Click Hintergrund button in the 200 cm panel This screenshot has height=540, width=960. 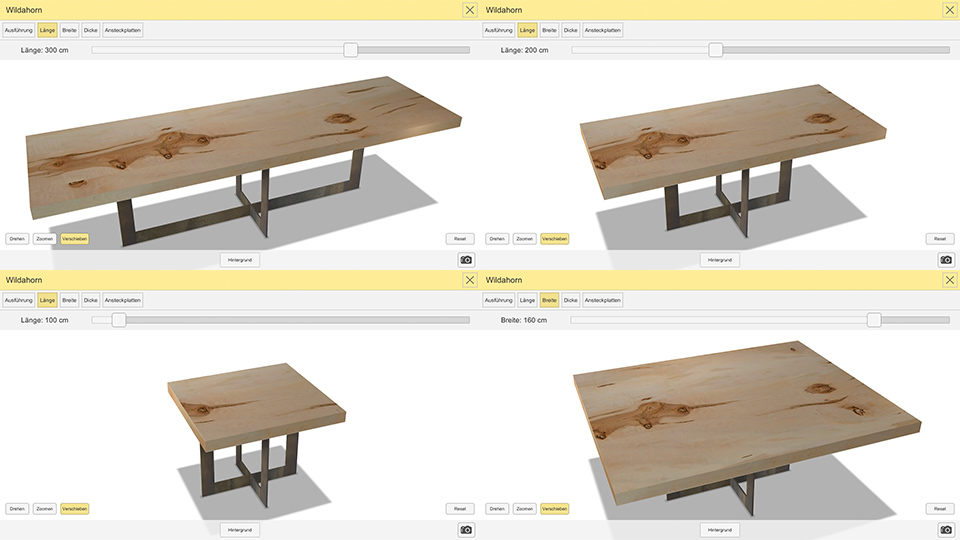pos(720,260)
